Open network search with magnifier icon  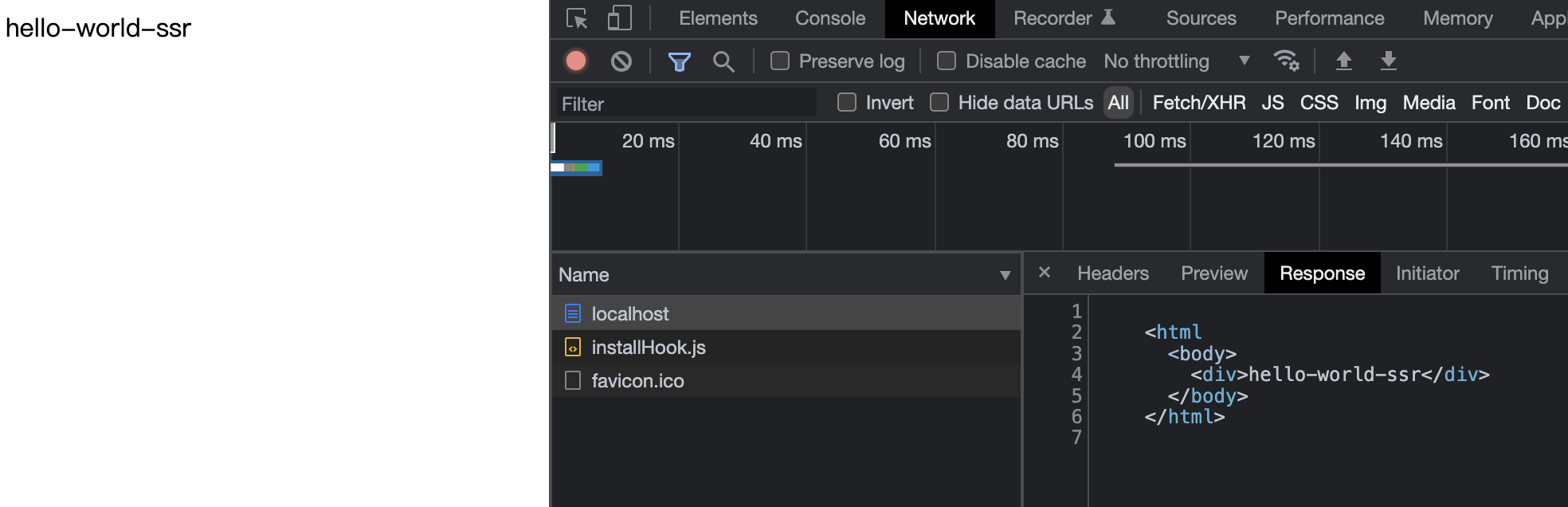click(x=723, y=61)
